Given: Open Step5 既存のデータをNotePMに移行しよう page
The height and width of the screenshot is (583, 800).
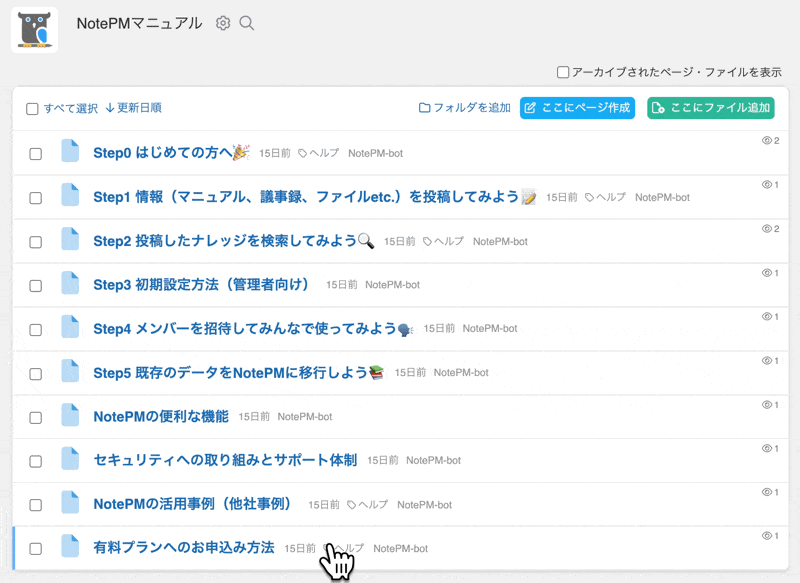Looking at the screenshot, I should pyautogui.click(x=238, y=373).
